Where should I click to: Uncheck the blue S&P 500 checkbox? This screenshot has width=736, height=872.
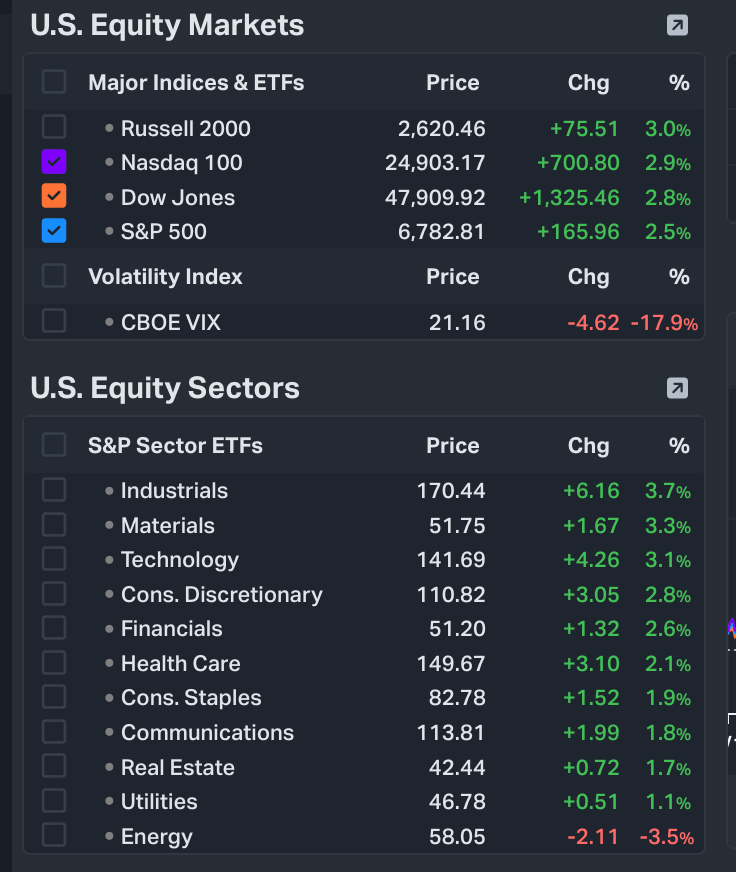click(x=54, y=231)
